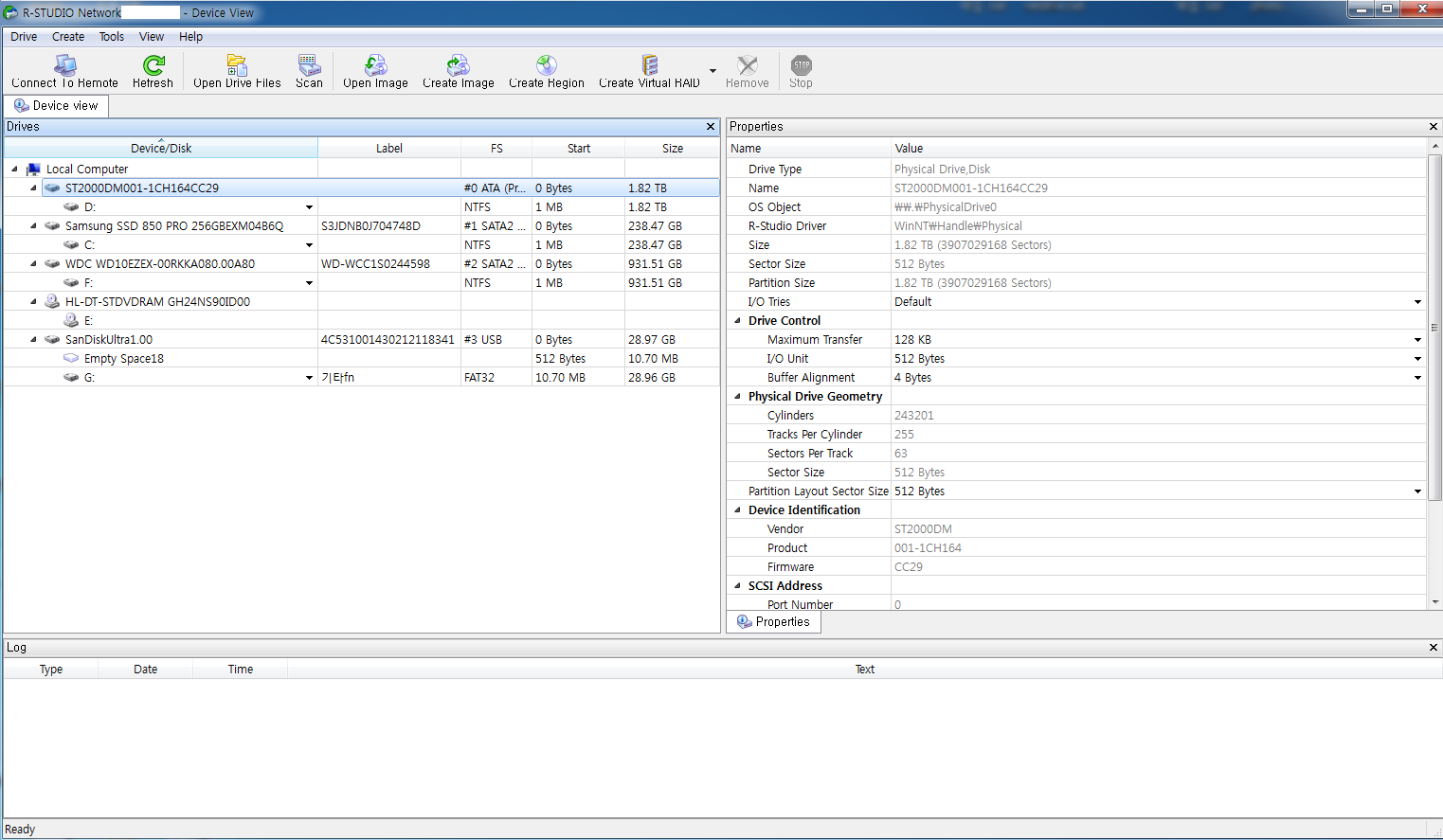The width and height of the screenshot is (1443, 840).
Task: Open the Buffer Alignment dropdown
Action: point(1417,378)
